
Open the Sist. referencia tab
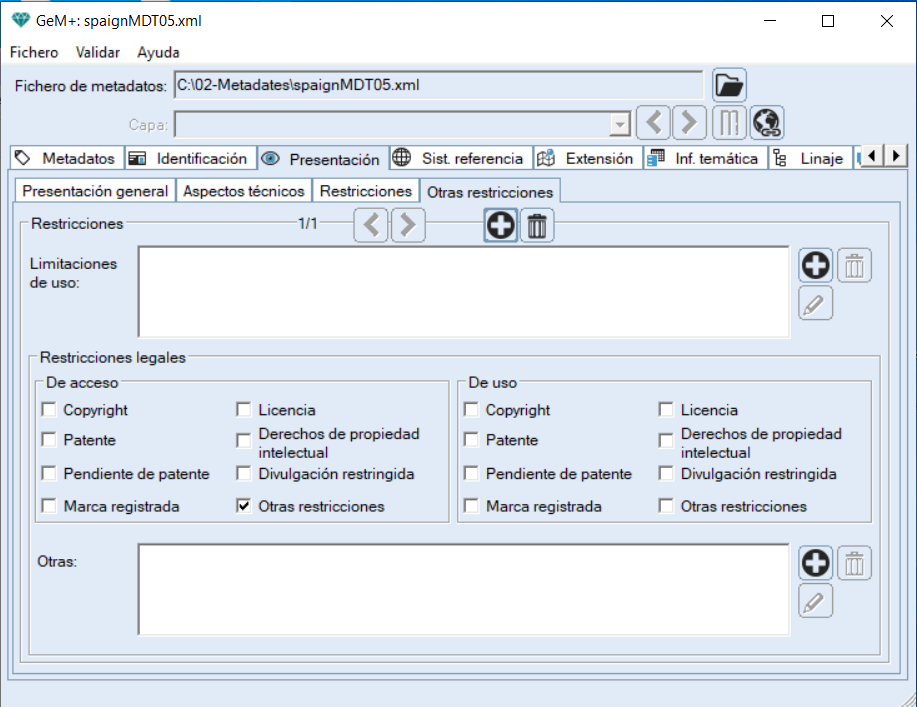(460, 158)
